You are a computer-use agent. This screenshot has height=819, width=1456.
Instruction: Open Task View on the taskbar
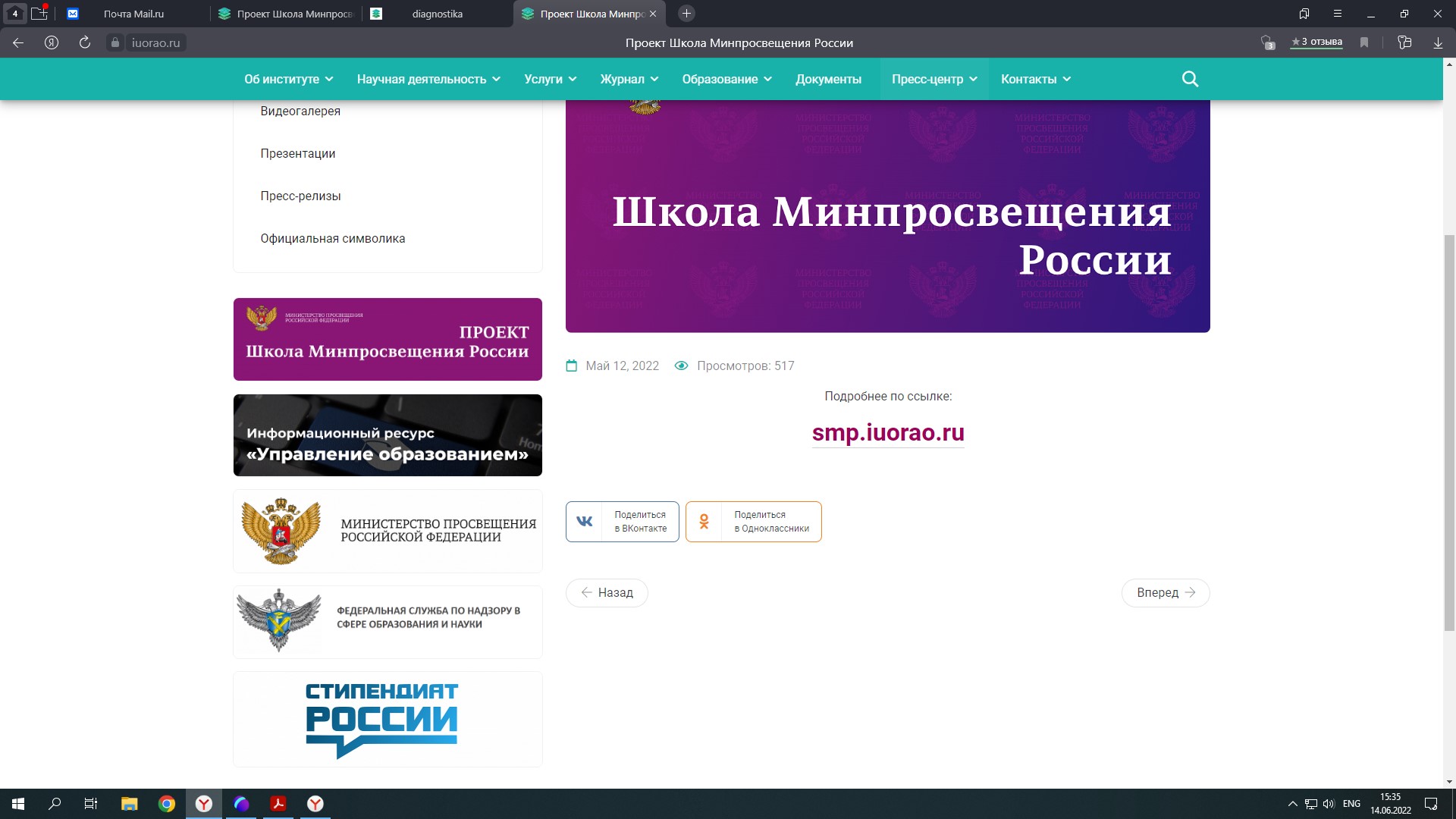coord(91,804)
